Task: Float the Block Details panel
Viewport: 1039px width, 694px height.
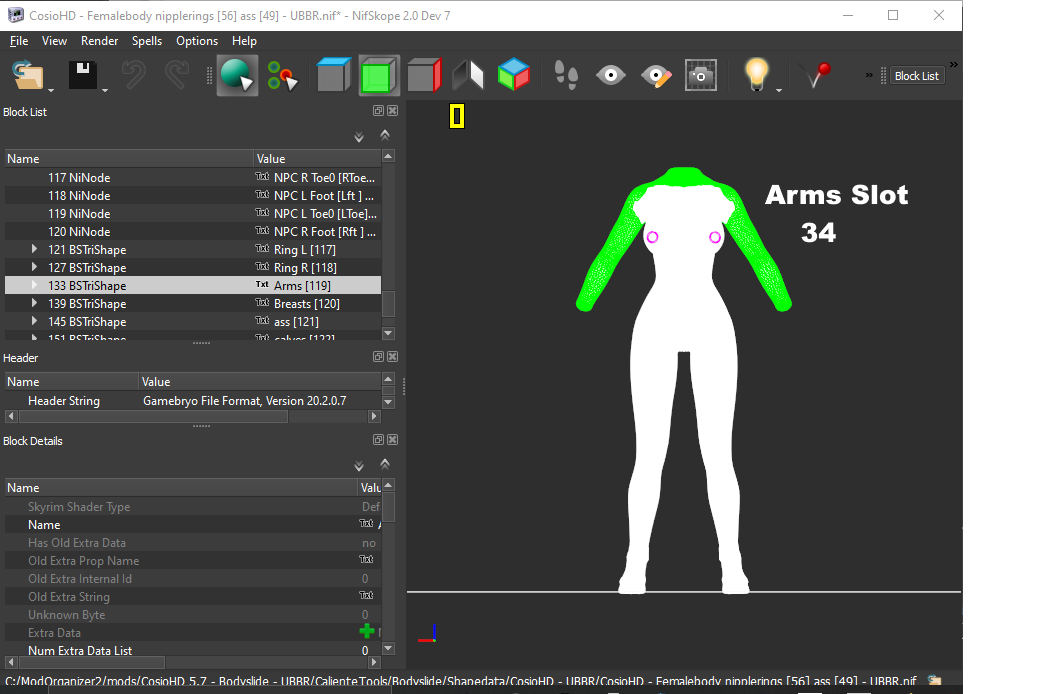Action: [x=378, y=439]
